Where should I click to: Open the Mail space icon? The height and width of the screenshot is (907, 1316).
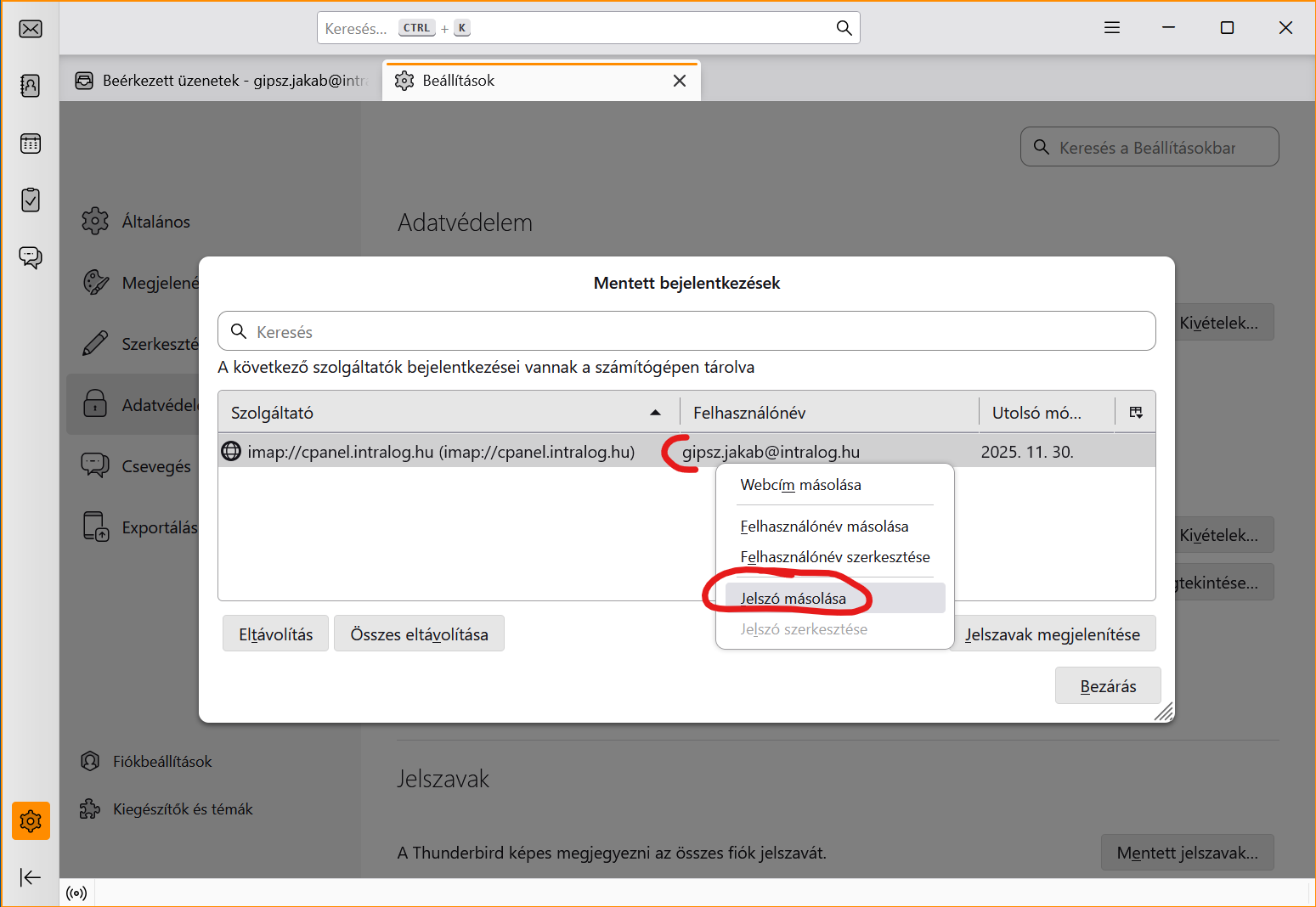31,29
